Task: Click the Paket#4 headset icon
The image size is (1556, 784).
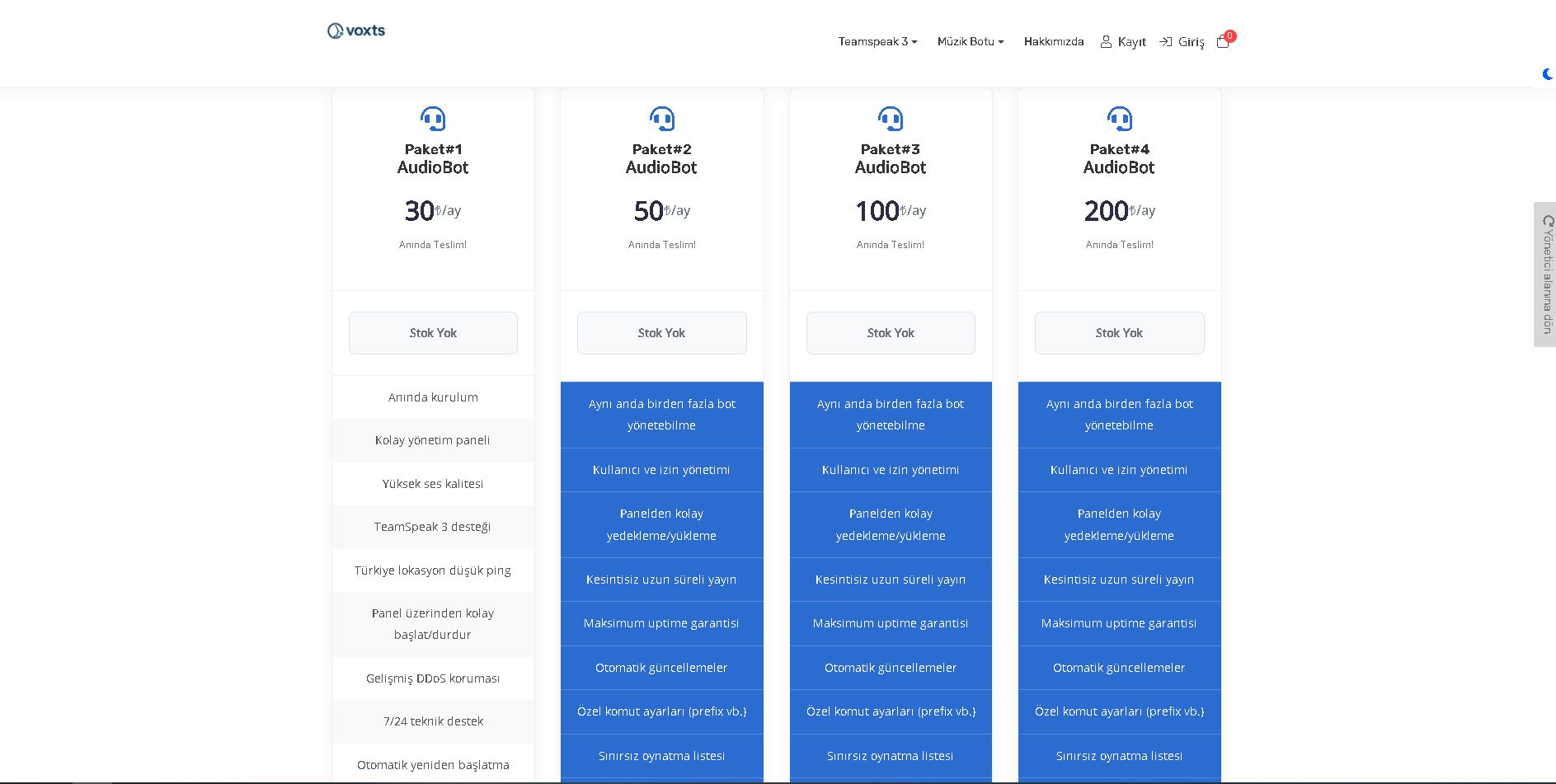Action: (x=1119, y=119)
